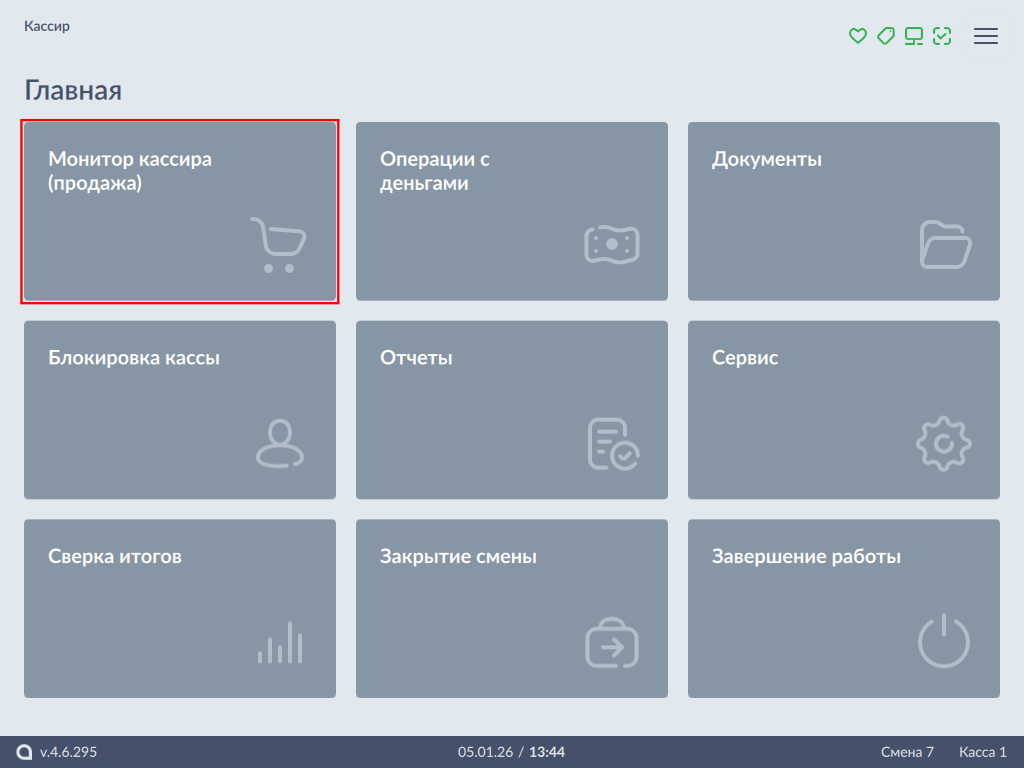Click the green price tag icon
The image size is (1024, 768).
click(x=885, y=36)
